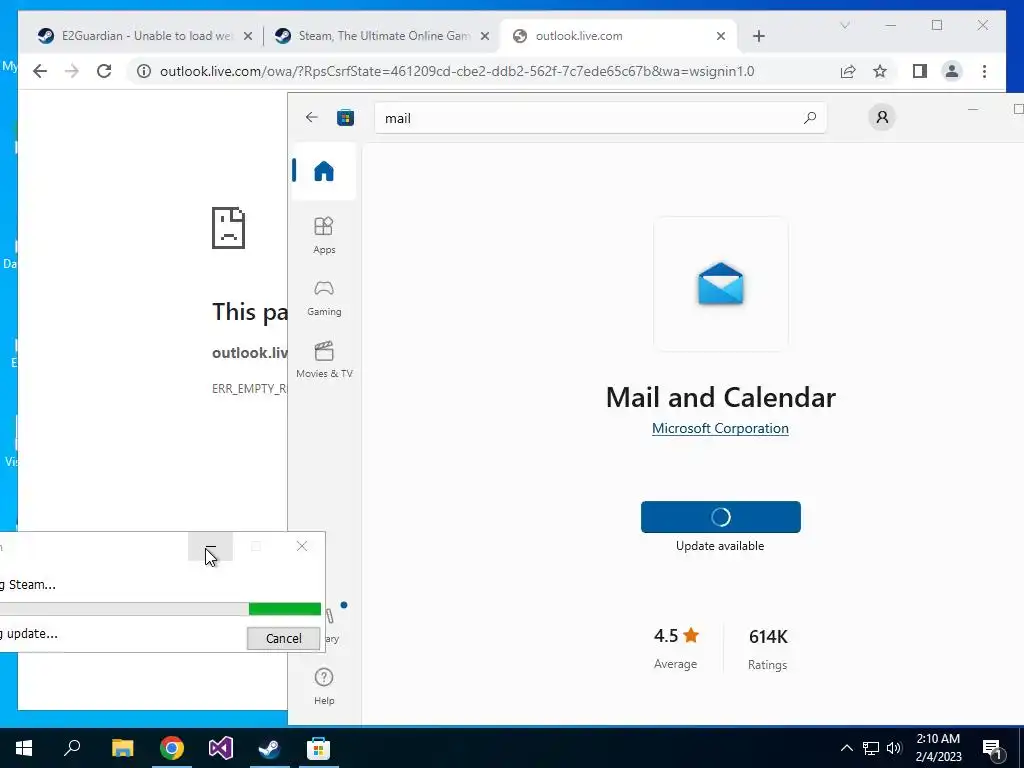Viewport: 1024px width, 768px height.
Task: Click the Mail and Calendar app icon
Action: 720,283
